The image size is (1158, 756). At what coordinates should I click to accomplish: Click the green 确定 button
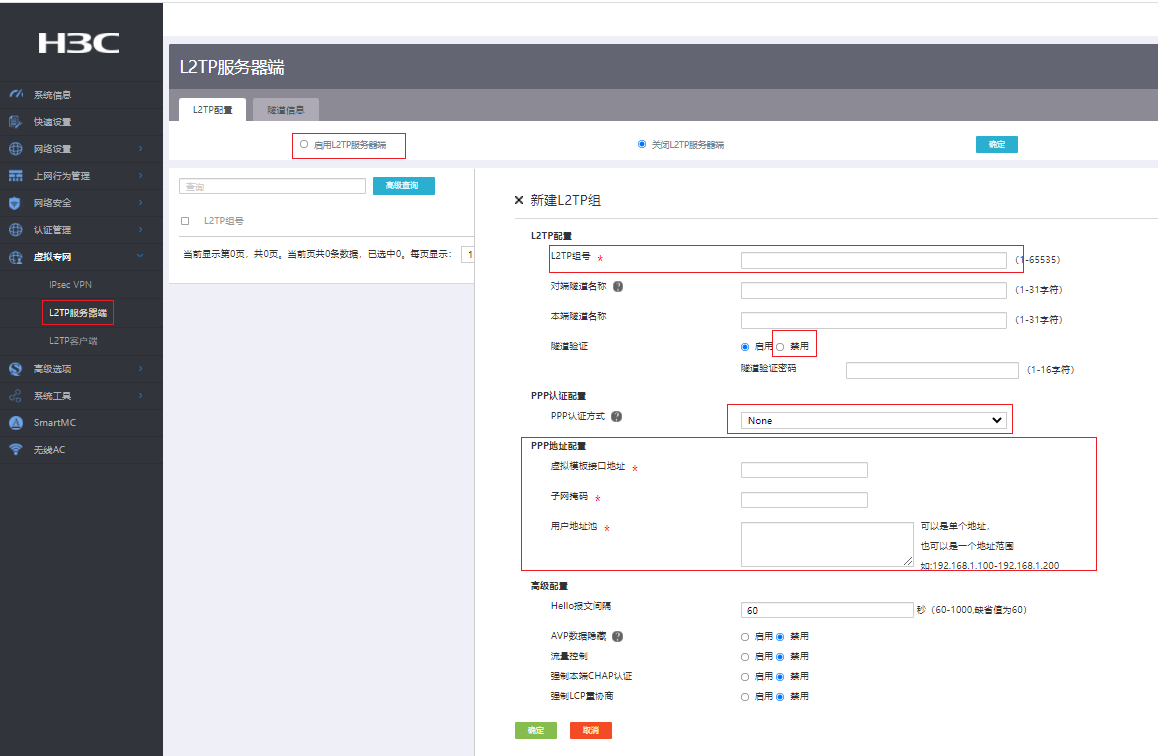535,730
